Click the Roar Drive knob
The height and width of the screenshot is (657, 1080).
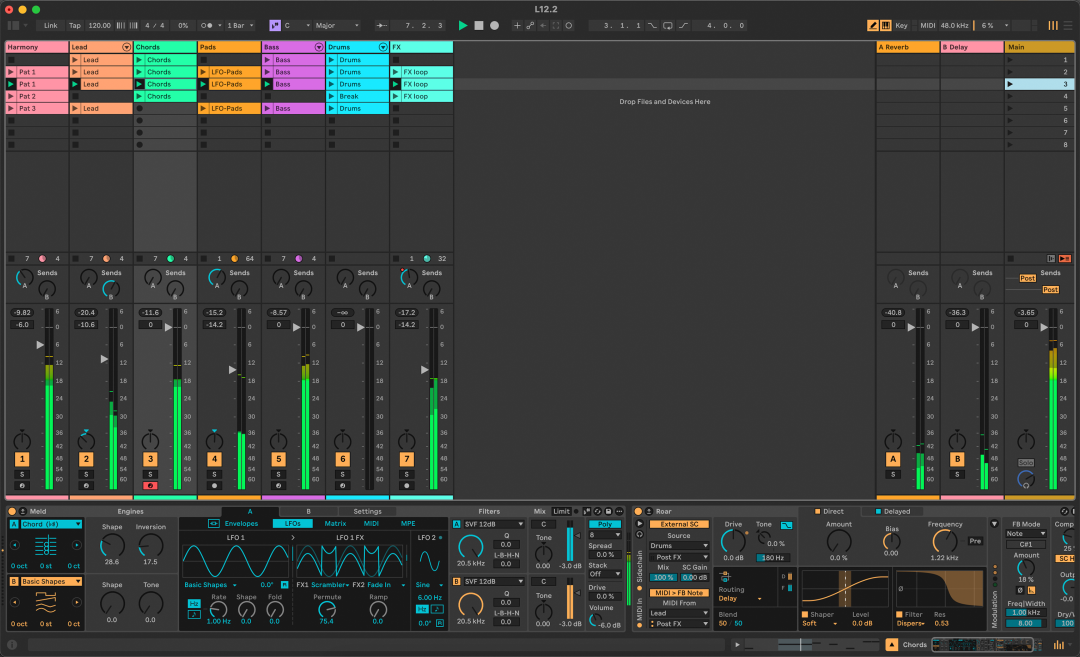(x=733, y=541)
